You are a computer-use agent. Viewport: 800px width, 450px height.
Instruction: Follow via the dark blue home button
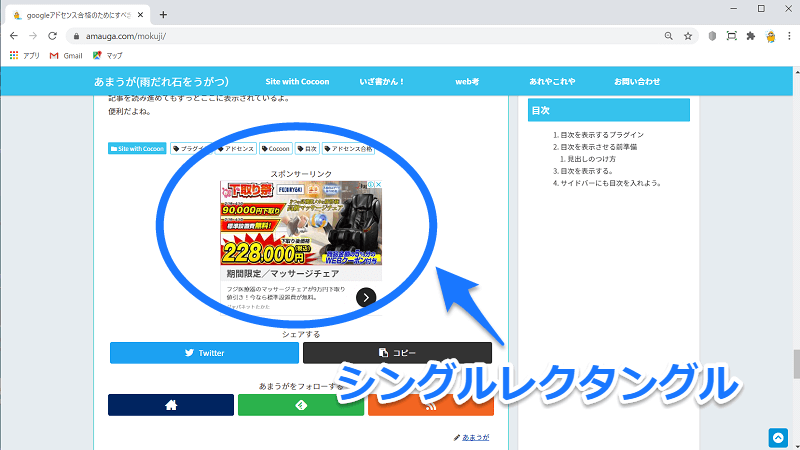click(x=171, y=405)
